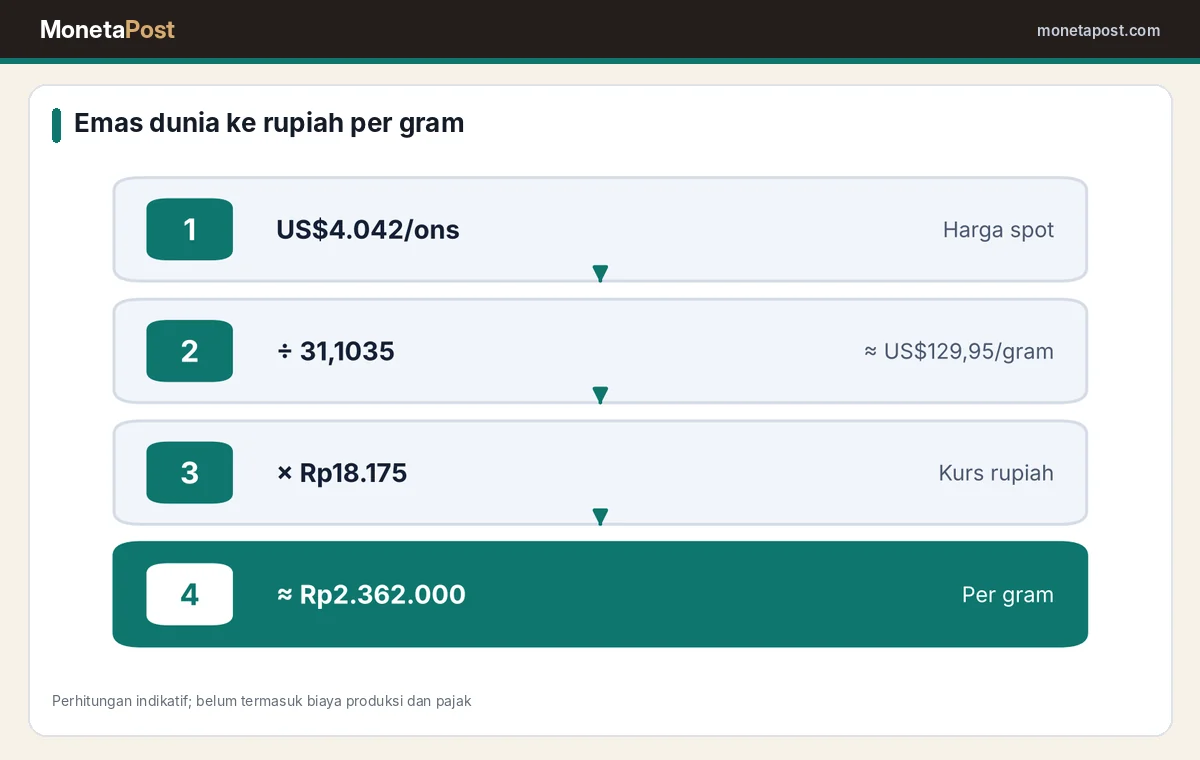This screenshot has height=760, width=1200.
Task: Click step number 3 badge
Action: [x=190, y=473]
